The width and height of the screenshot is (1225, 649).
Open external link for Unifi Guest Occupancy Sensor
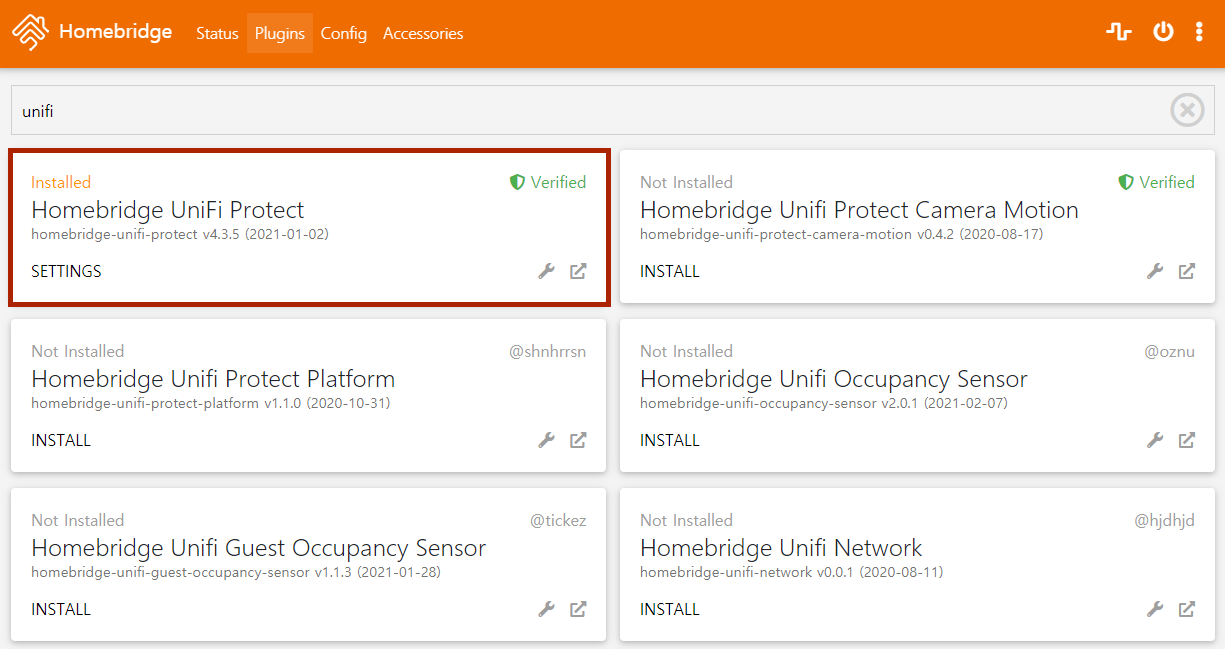coord(578,609)
